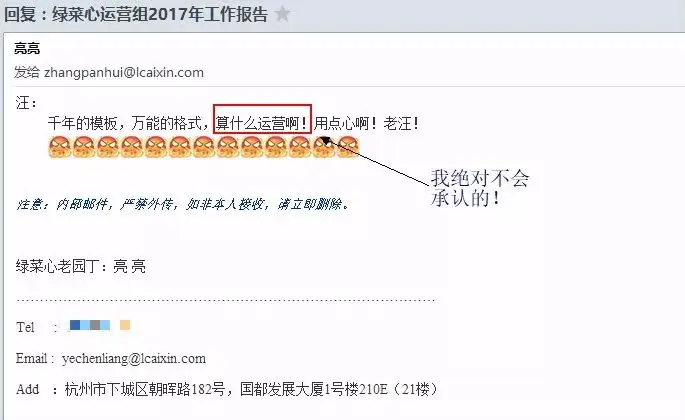This screenshot has width=685, height=420.
Task: Click the text 用点心啊!老汪!
Action: pyautogui.click(x=367, y=123)
